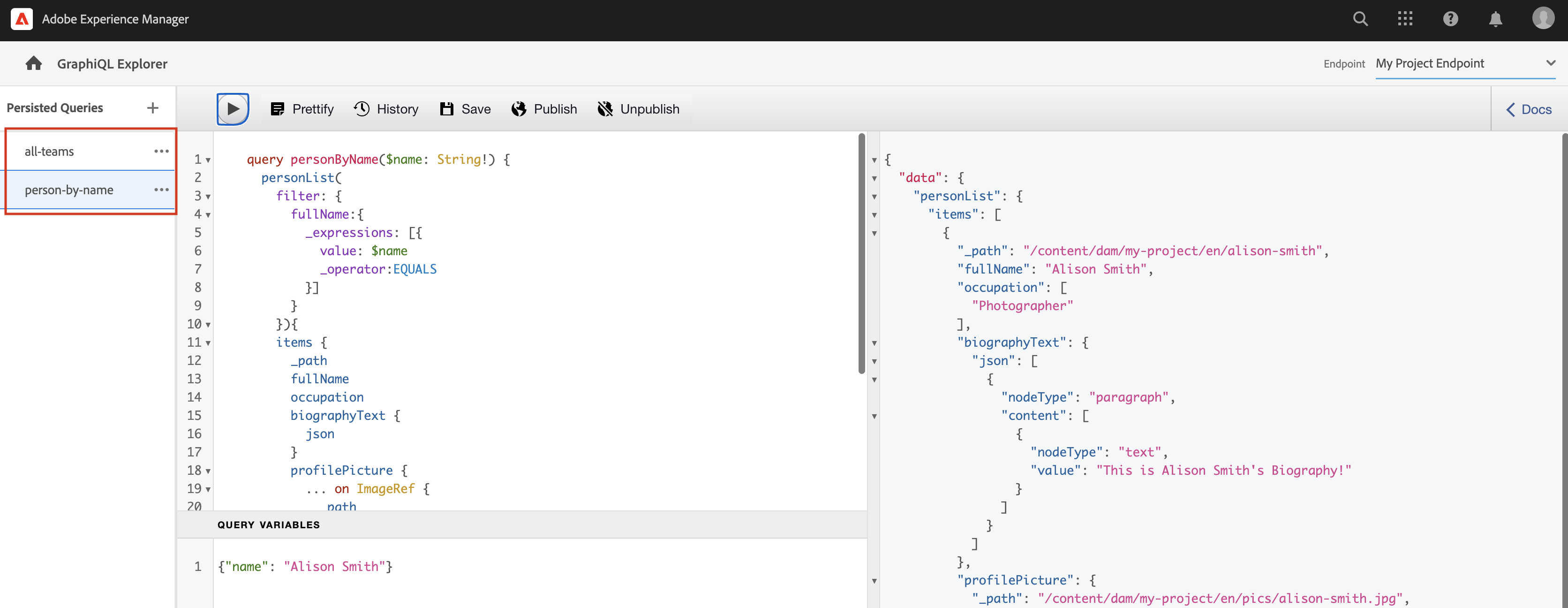Collapse line 1 fold arrow in query editor
The width and height of the screenshot is (1568, 608).
208,160
